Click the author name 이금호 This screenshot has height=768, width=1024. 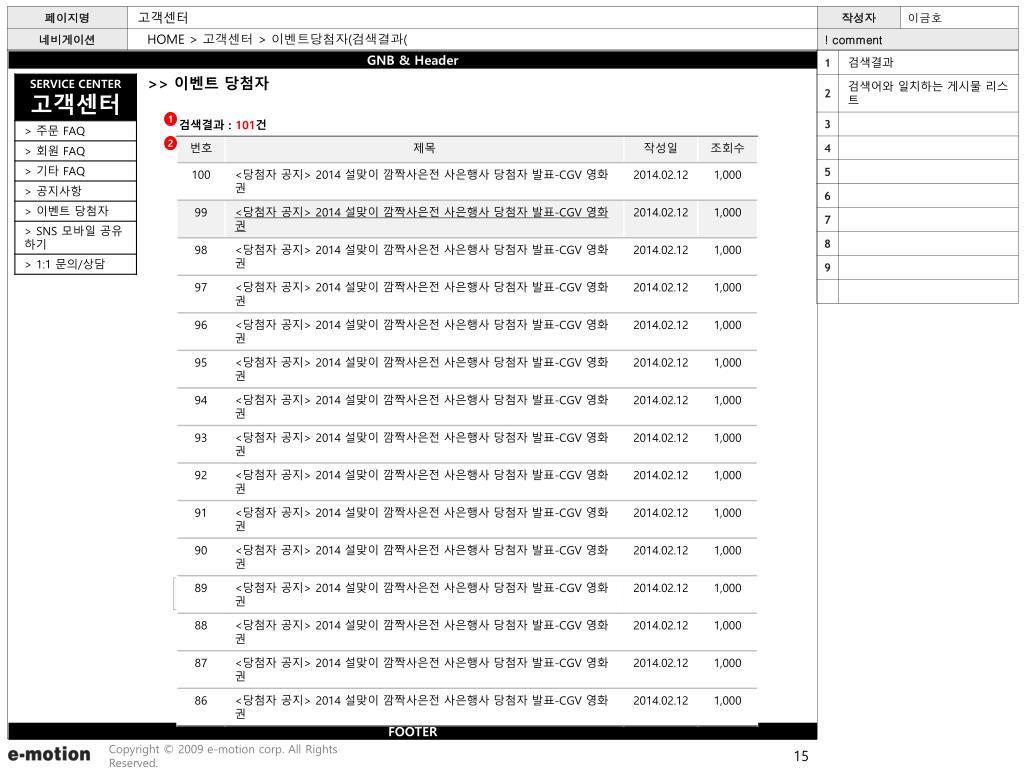click(925, 18)
